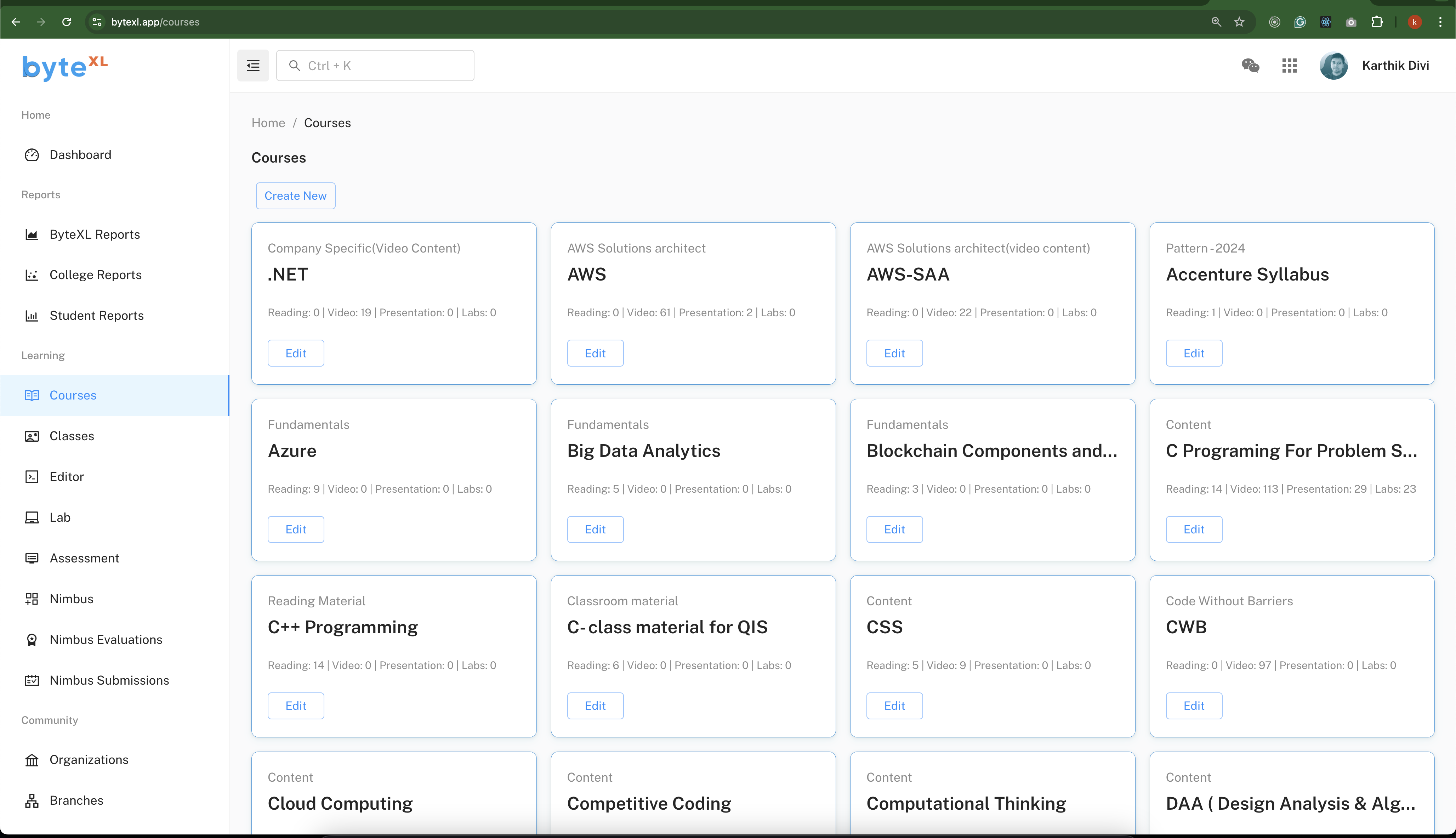
Task: Select the Classes sidebar item
Action: (x=71, y=436)
